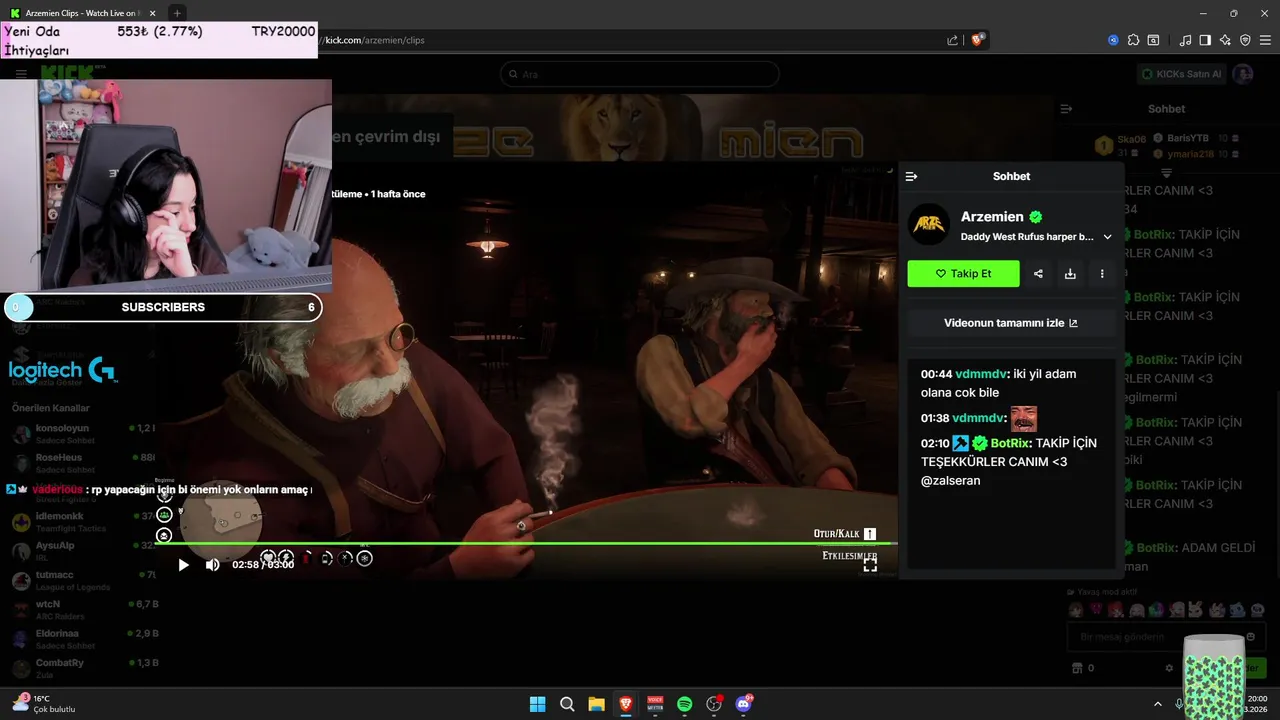Image resolution: width=1280 pixels, height=720 pixels.
Task: Mute the clip audio
Action: [212, 565]
